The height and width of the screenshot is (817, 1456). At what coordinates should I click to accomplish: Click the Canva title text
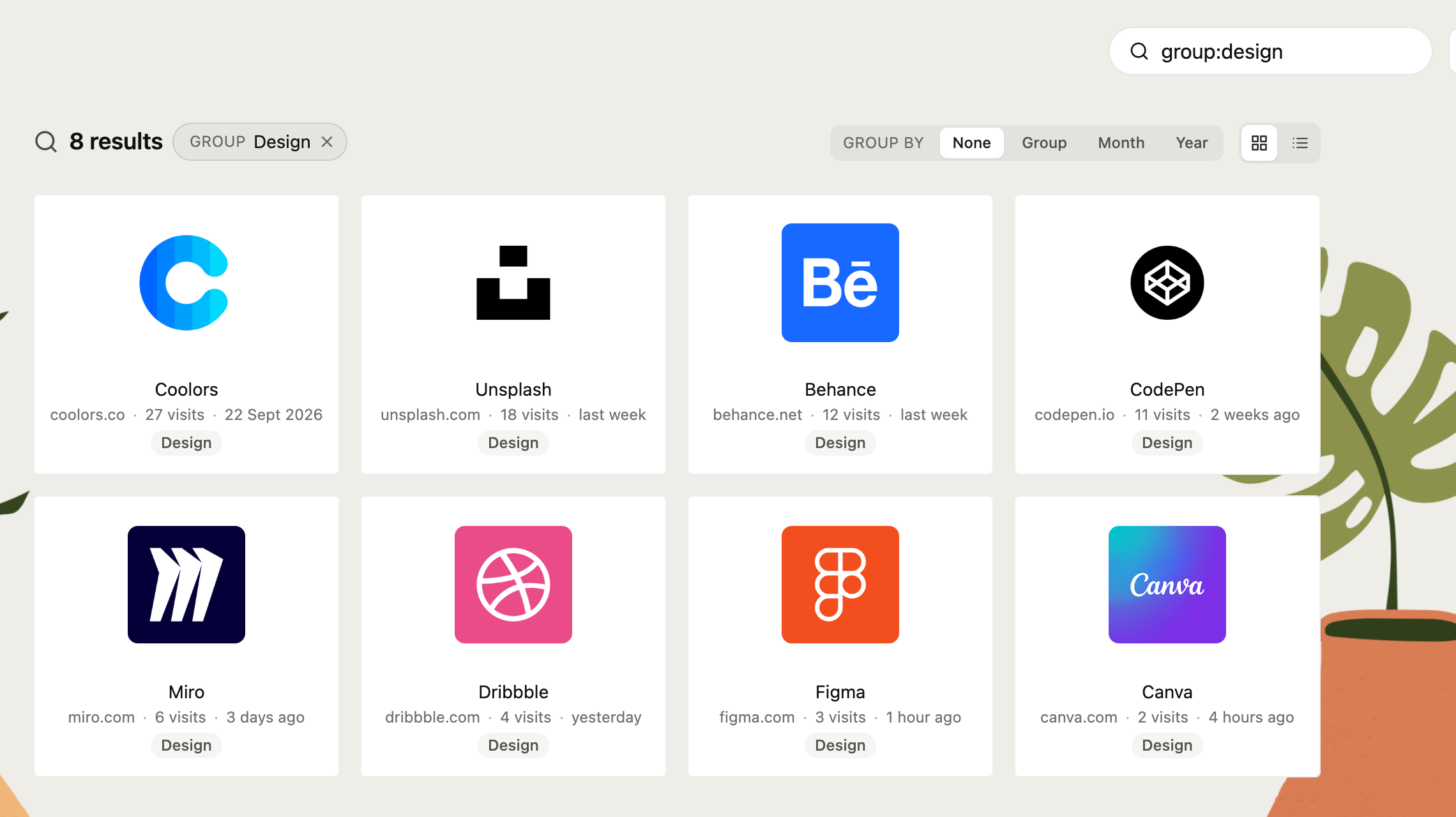[x=1167, y=692]
